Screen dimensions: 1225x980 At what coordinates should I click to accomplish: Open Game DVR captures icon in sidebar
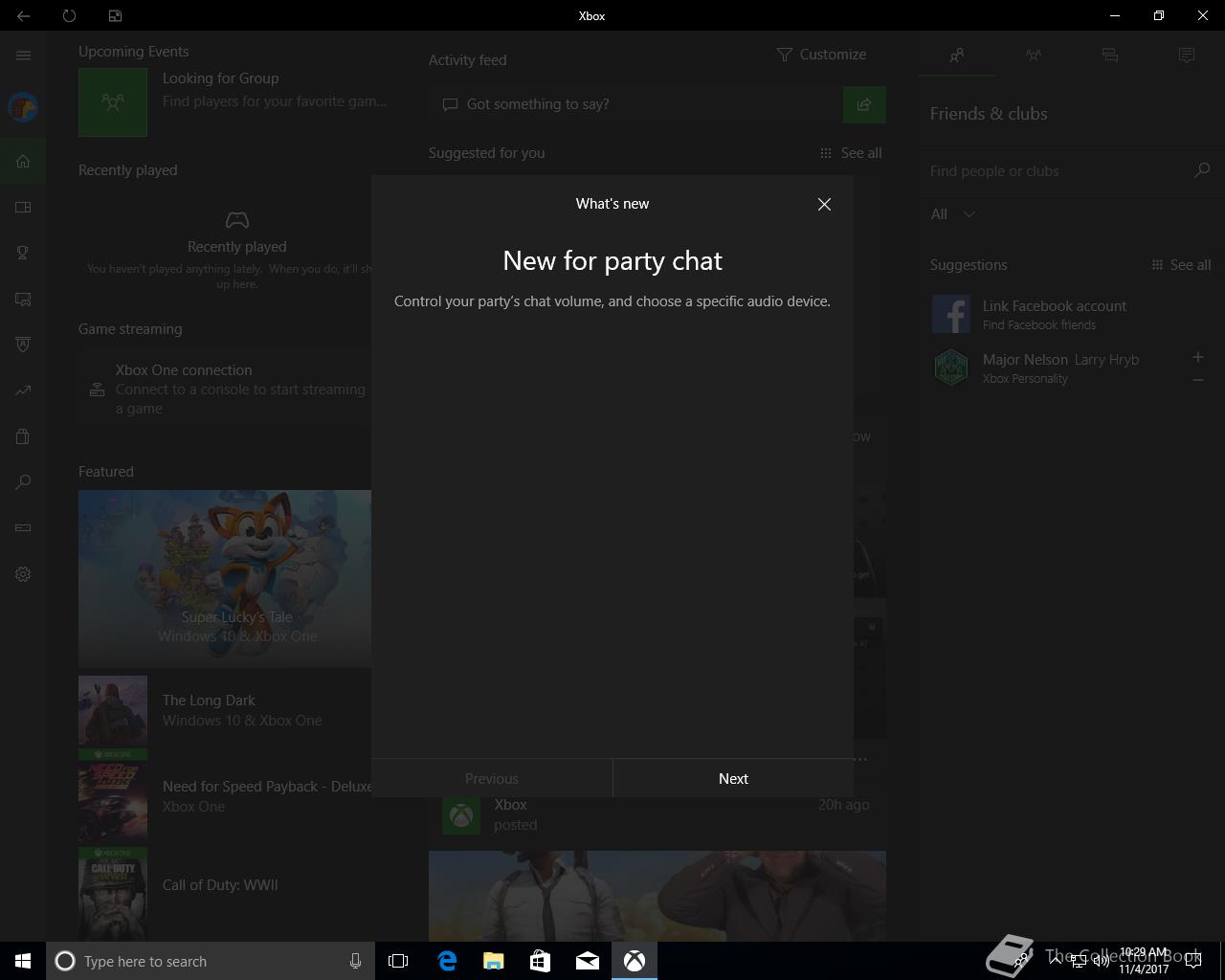23,299
